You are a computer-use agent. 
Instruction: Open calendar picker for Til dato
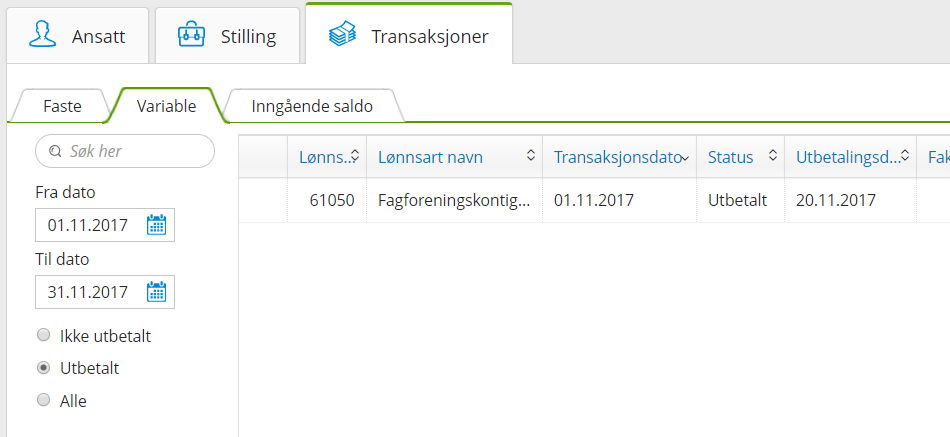point(156,292)
